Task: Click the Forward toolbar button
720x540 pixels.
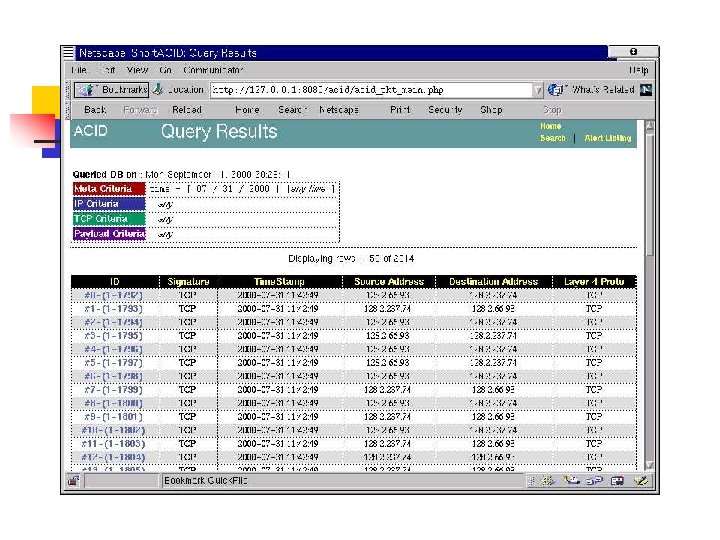Action: click(x=141, y=110)
